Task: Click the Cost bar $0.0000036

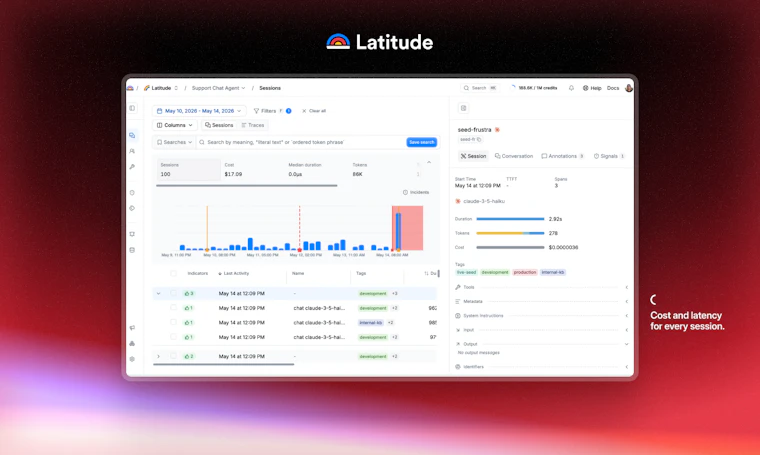Action: [x=510, y=248]
